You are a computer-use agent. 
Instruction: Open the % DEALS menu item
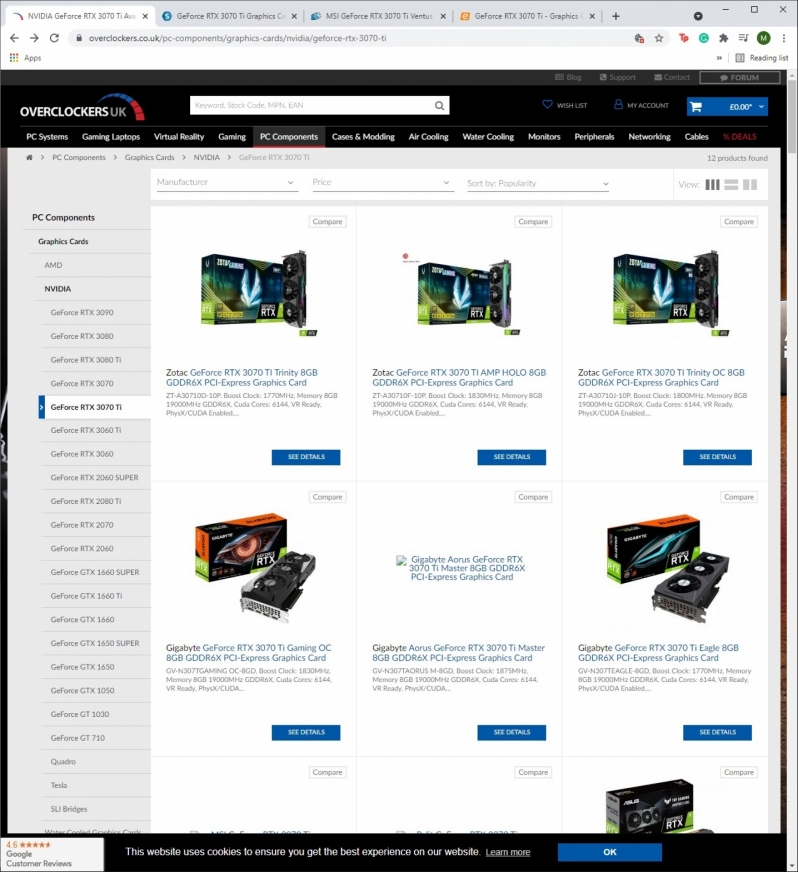pos(740,137)
